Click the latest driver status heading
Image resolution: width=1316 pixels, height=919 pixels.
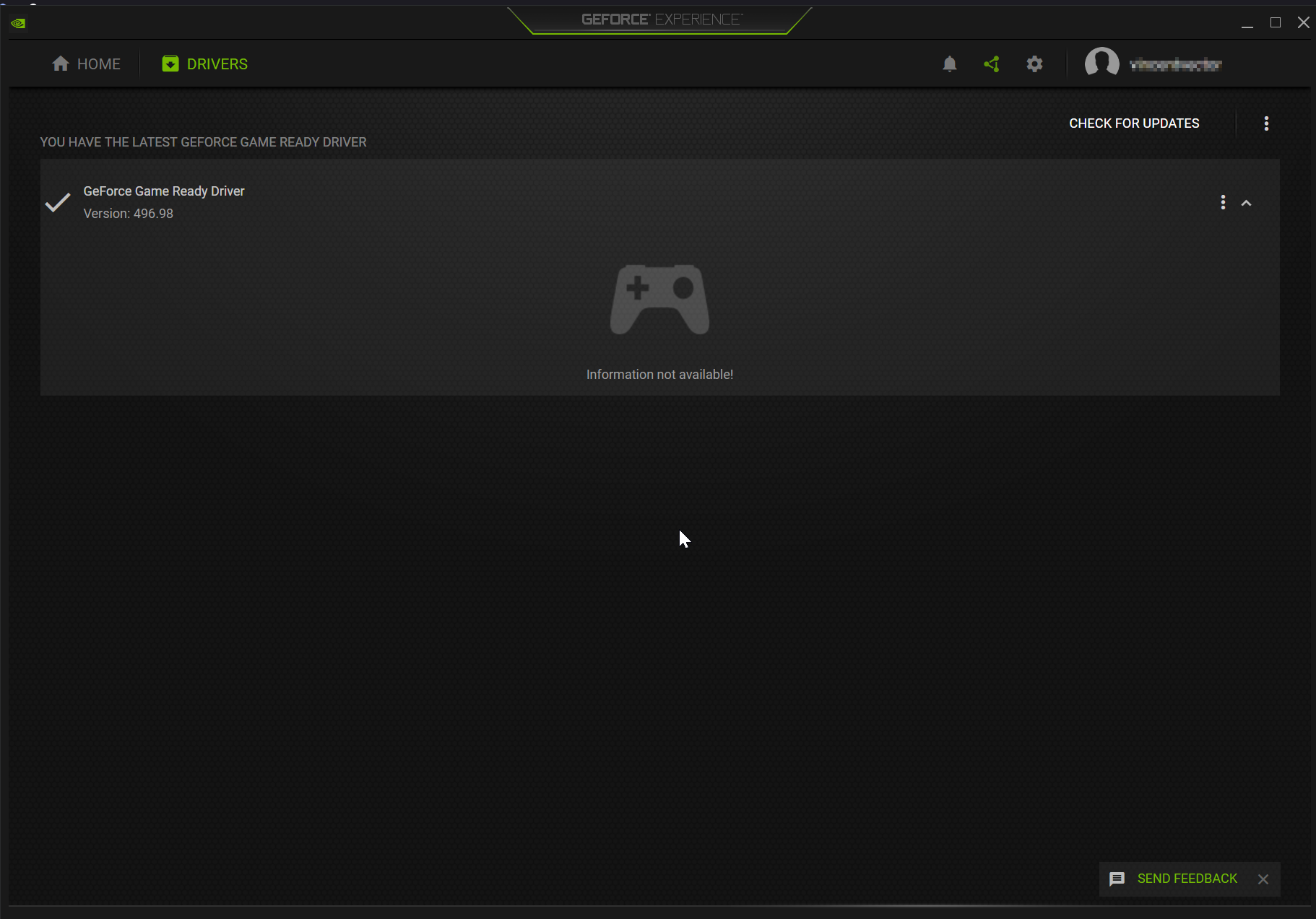203,142
